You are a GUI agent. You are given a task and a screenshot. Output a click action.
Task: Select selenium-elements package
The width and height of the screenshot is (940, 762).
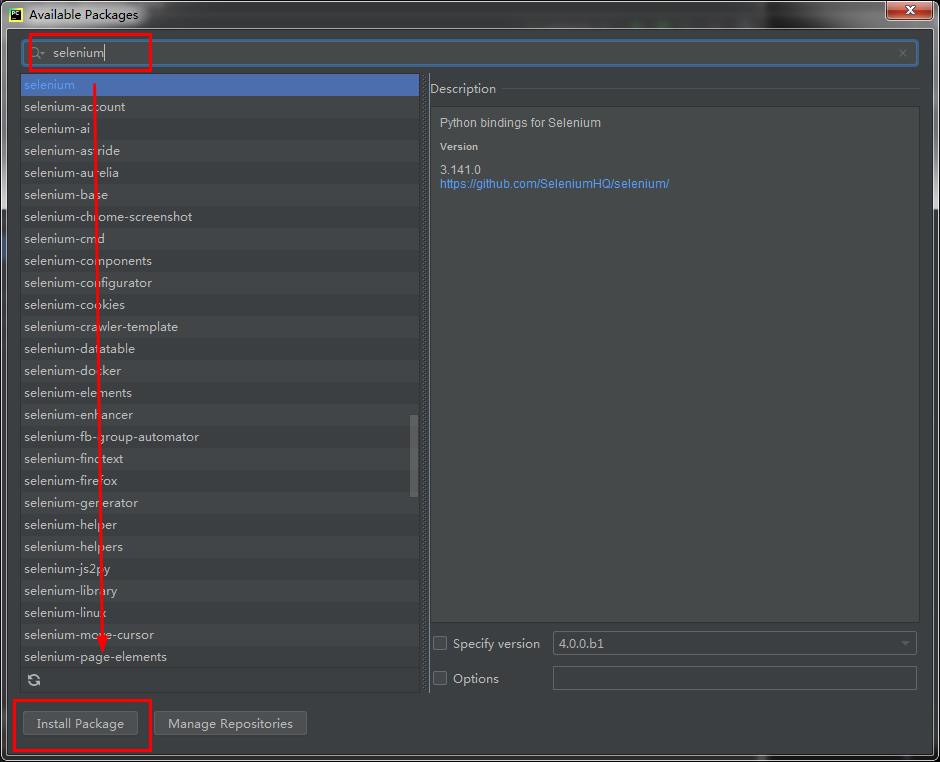(219, 393)
